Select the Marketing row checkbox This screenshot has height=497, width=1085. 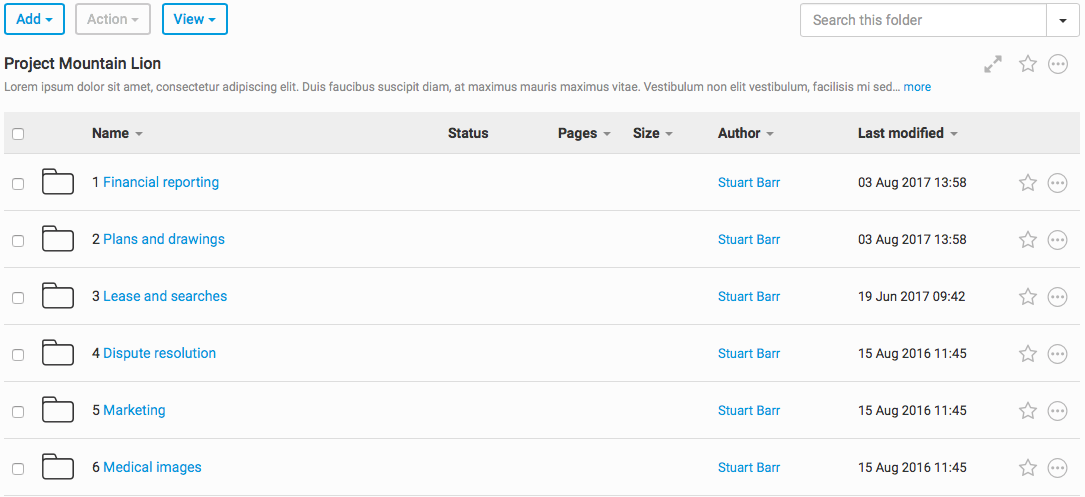[x=18, y=412]
